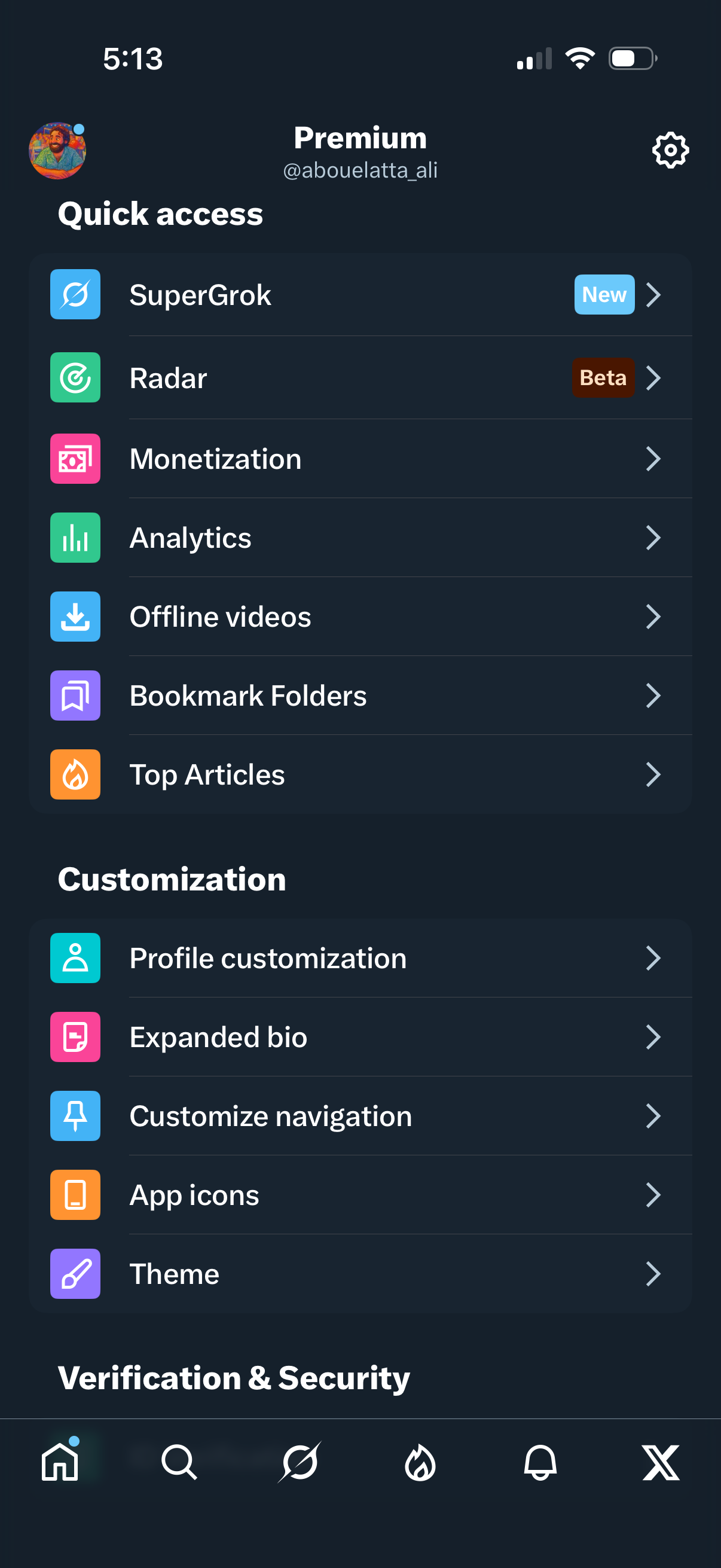Tap the green Radar icon

coord(75,377)
